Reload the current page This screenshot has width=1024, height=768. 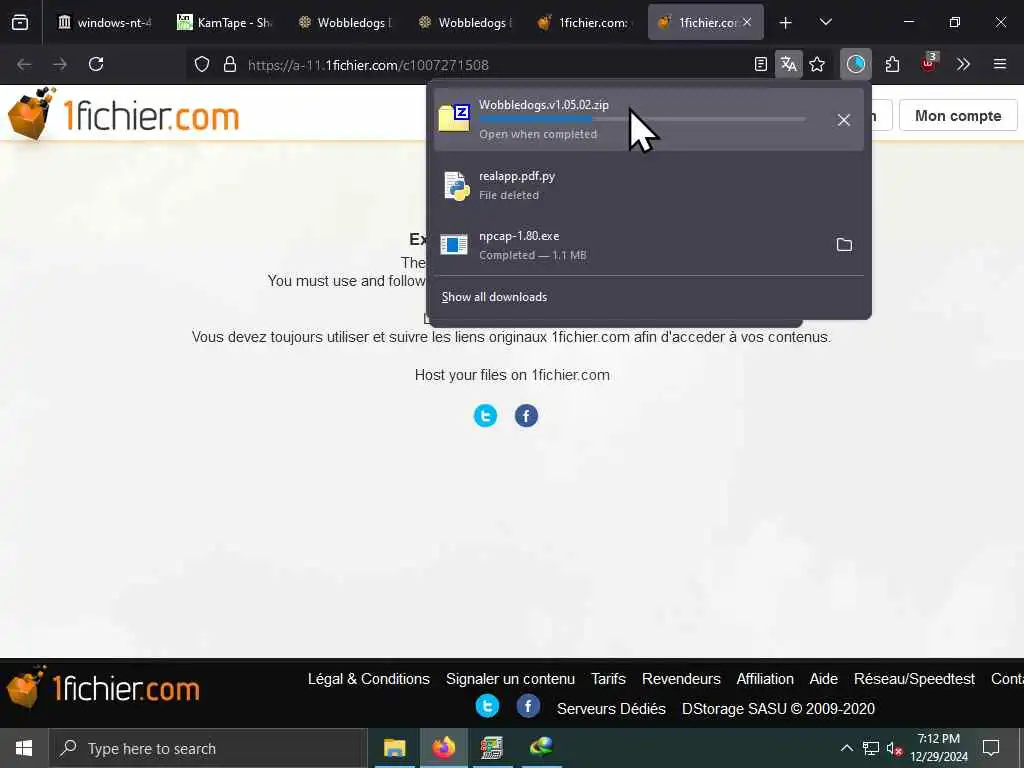[96, 64]
